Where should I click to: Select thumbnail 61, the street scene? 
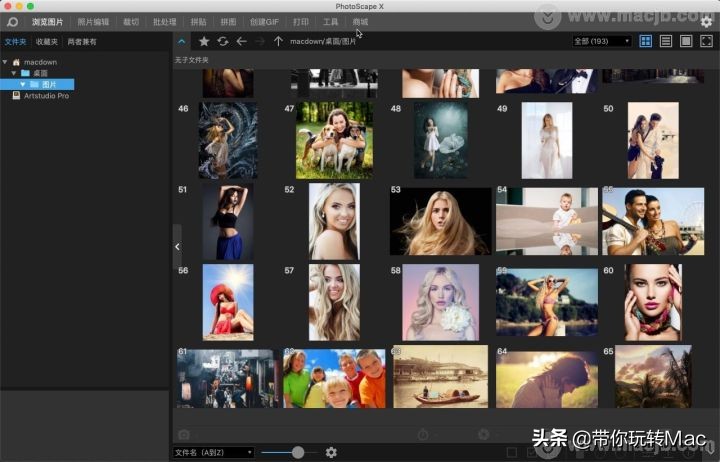coord(228,379)
